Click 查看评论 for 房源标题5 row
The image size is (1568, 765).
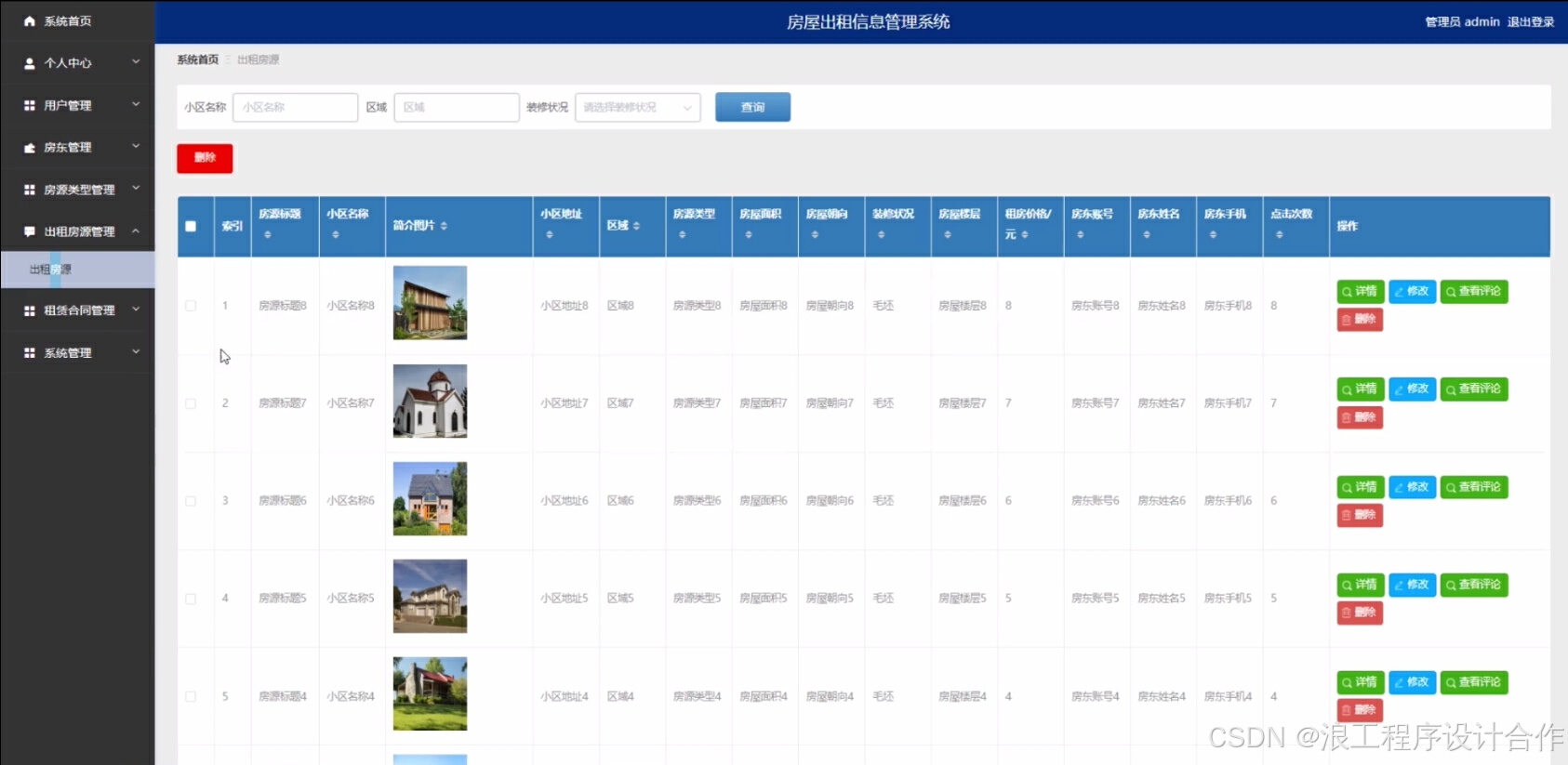pos(1474,585)
